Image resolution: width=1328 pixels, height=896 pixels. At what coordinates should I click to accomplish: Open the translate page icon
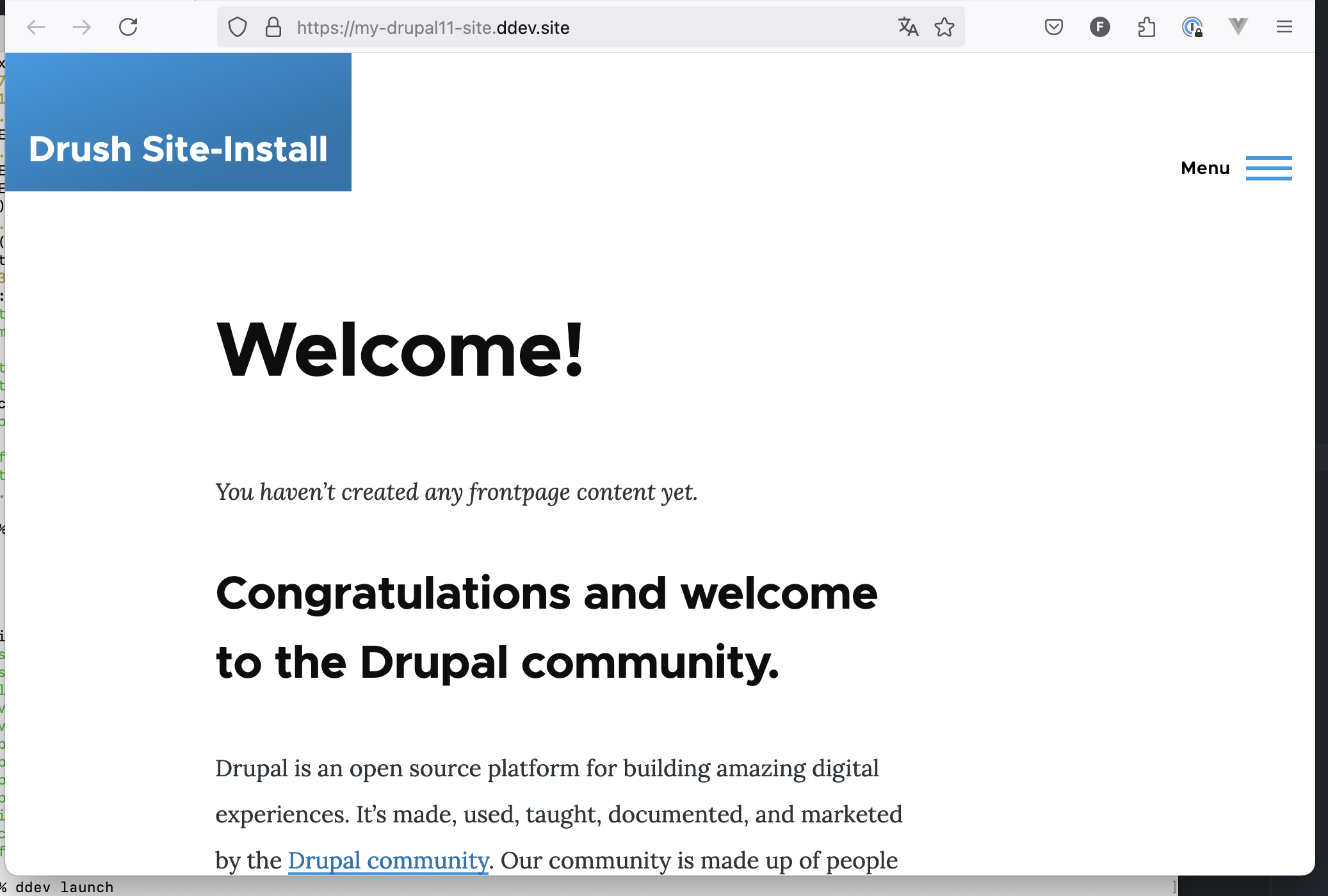click(x=908, y=28)
